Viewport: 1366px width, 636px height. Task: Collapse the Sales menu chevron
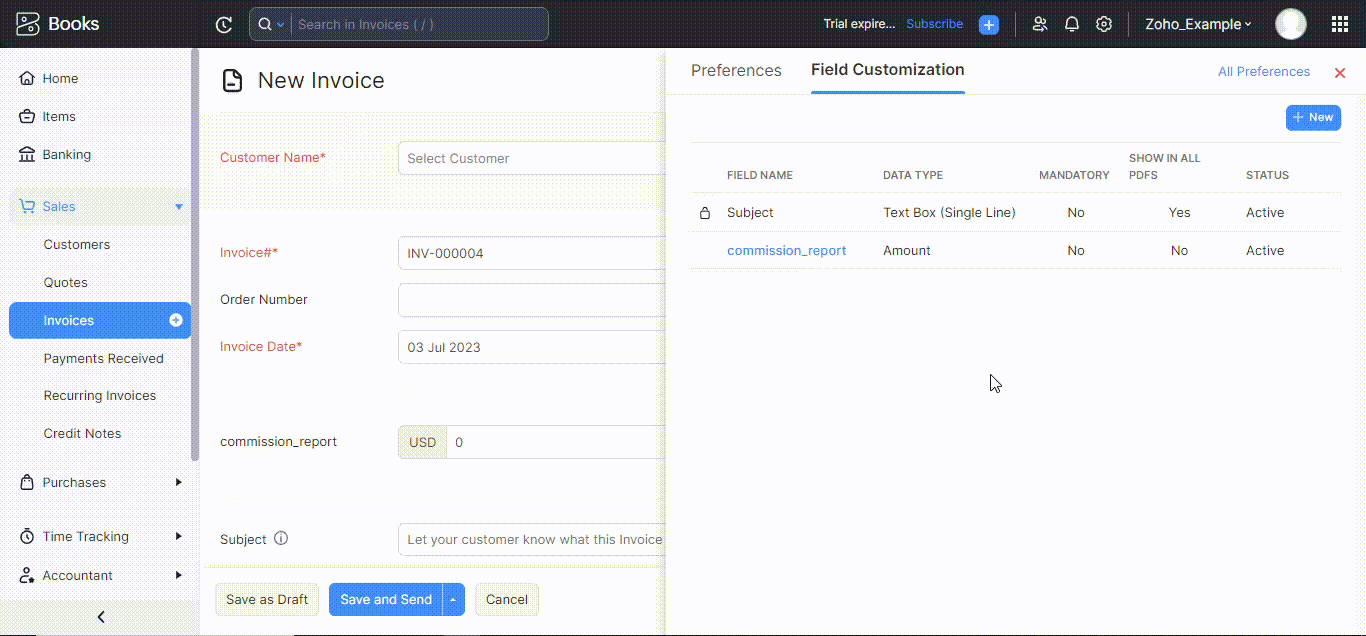179,206
